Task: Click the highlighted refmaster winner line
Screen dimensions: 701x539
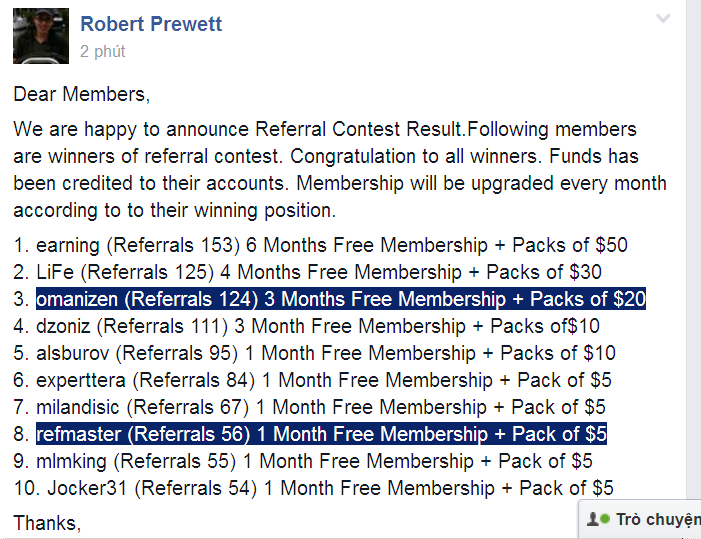Action: 321,434
